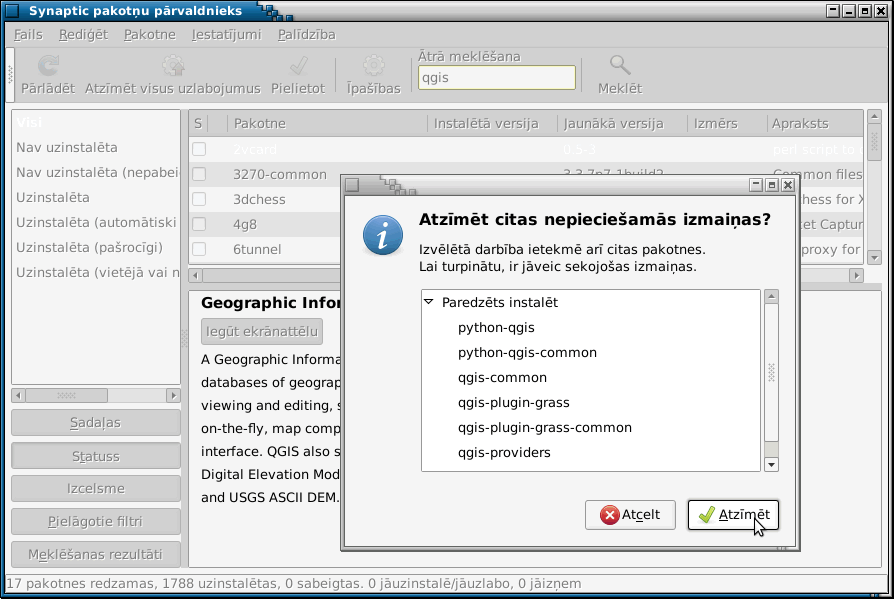Toggle status checkbox for 3270-common
Viewport: 894px width, 599px height.
point(199,174)
